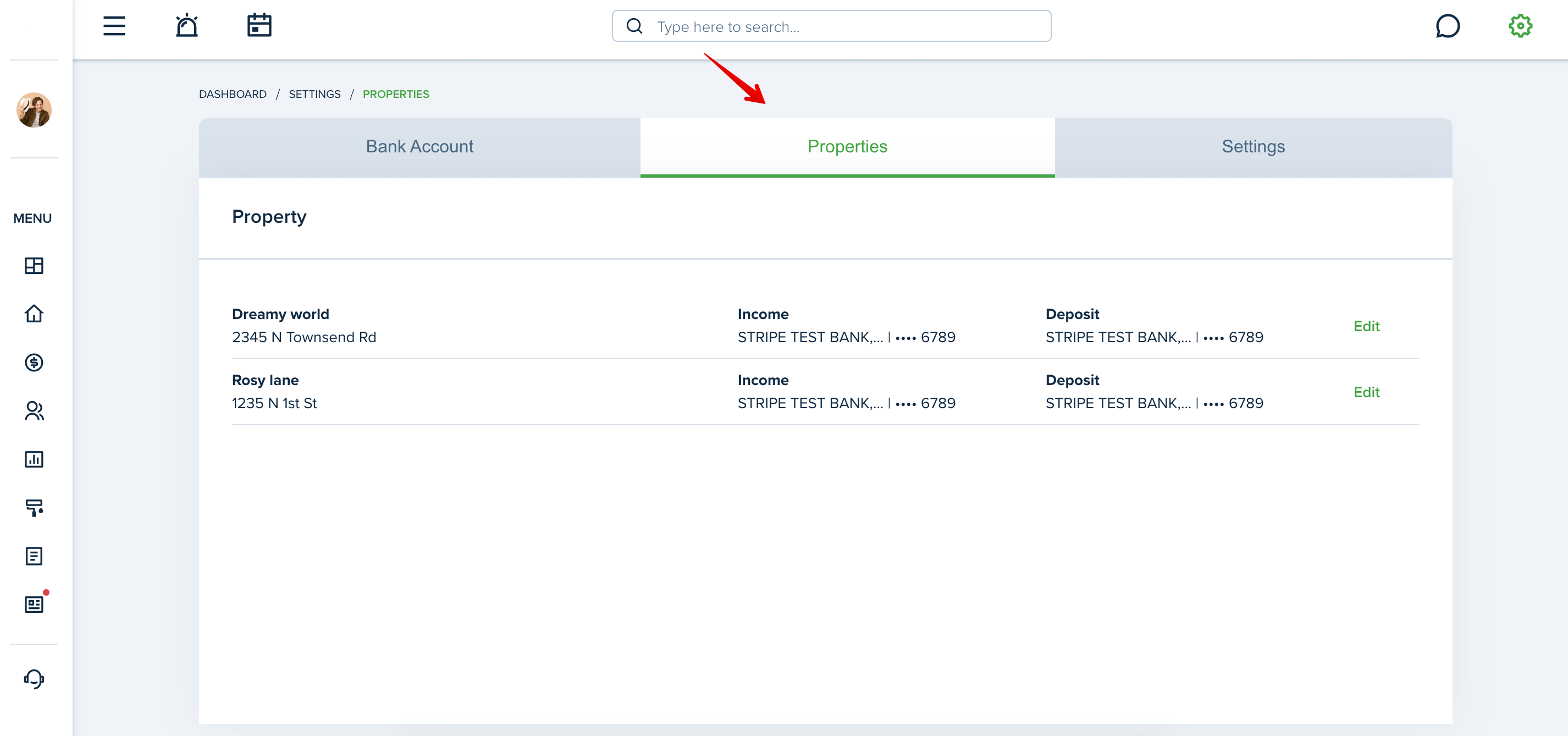
Task: Select the Properties tab
Action: click(x=847, y=147)
